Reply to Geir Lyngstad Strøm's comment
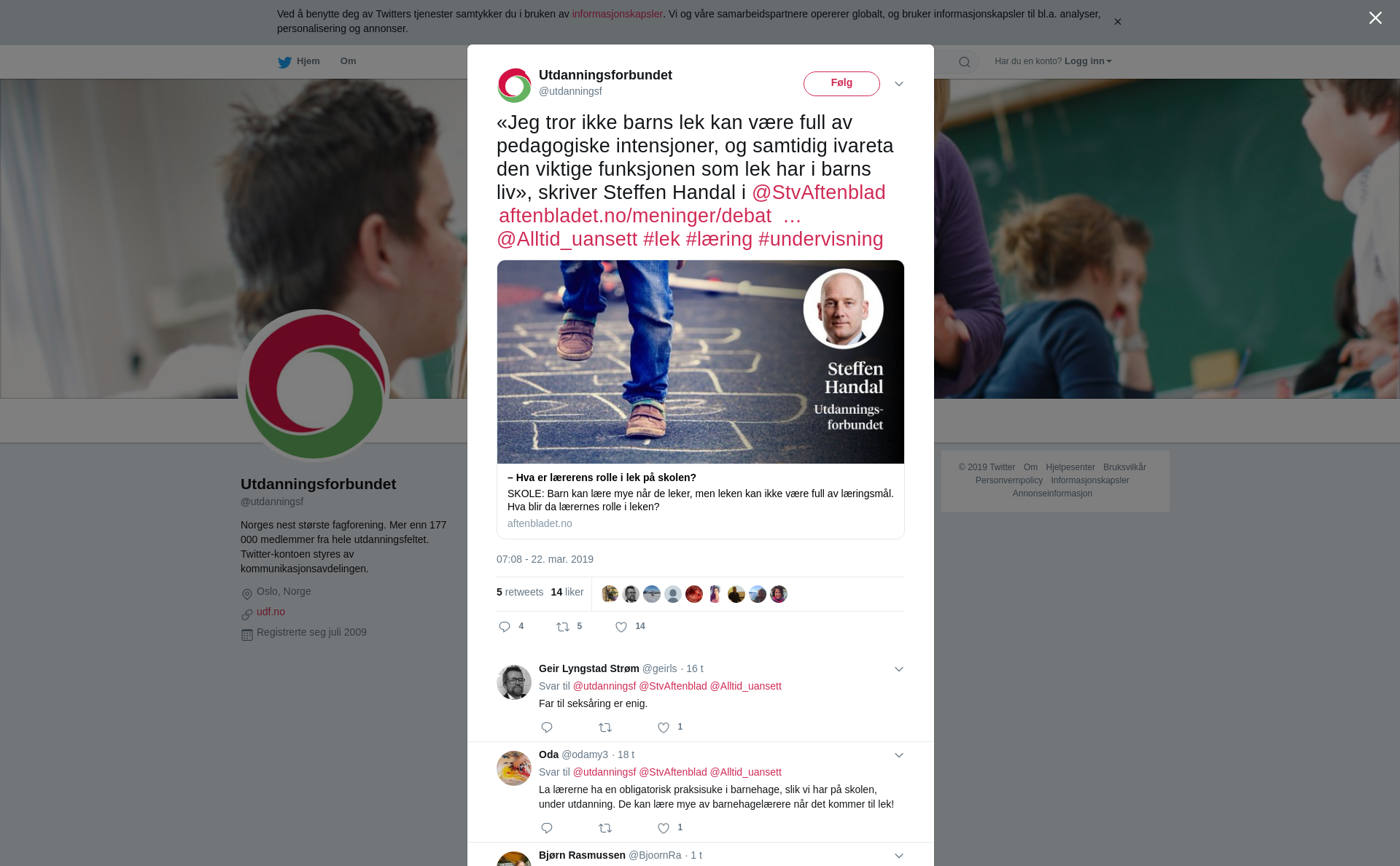Image resolution: width=1400 pixels, height=866 pixels. pyautogui.click(x=547, y=727)
